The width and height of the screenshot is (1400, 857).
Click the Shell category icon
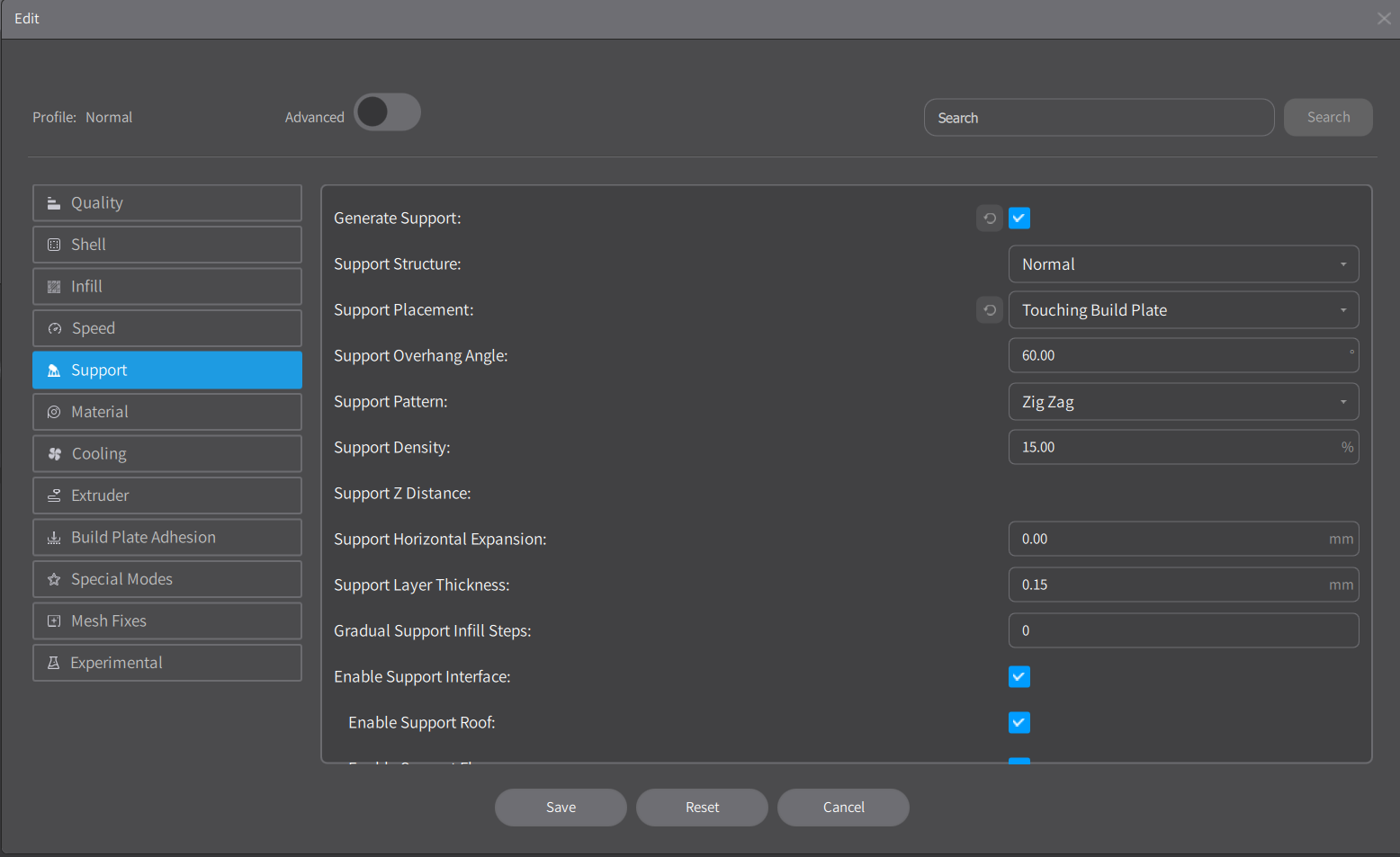coord(54,245)
